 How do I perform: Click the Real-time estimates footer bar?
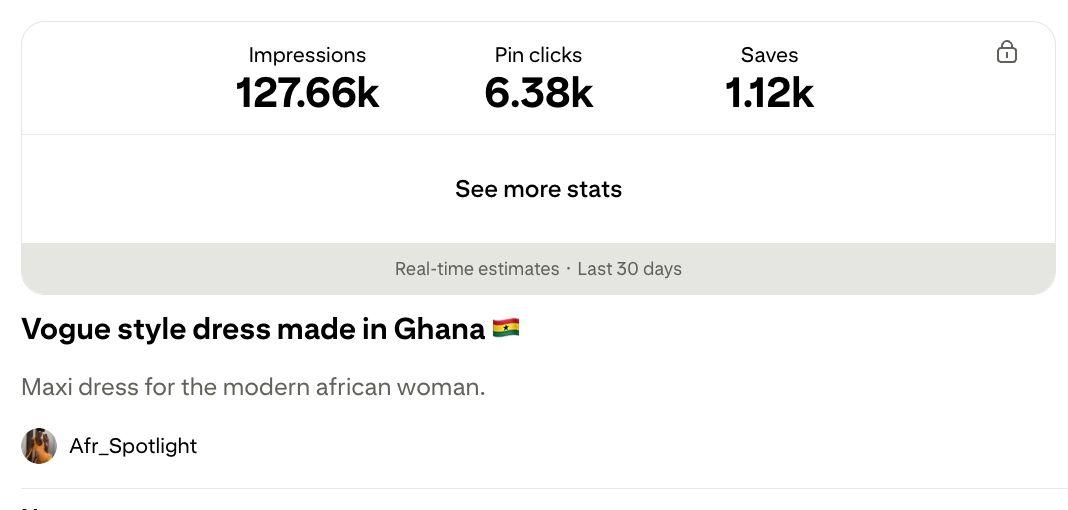click(538, 269)
